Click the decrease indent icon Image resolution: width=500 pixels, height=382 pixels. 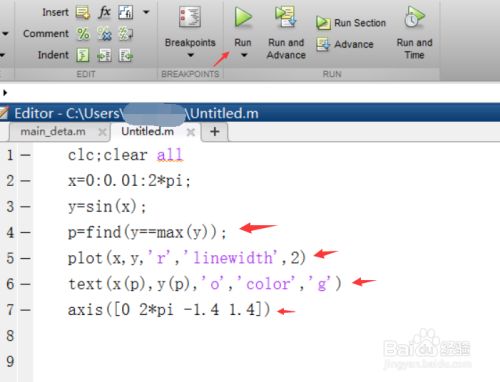click(126, 55)
